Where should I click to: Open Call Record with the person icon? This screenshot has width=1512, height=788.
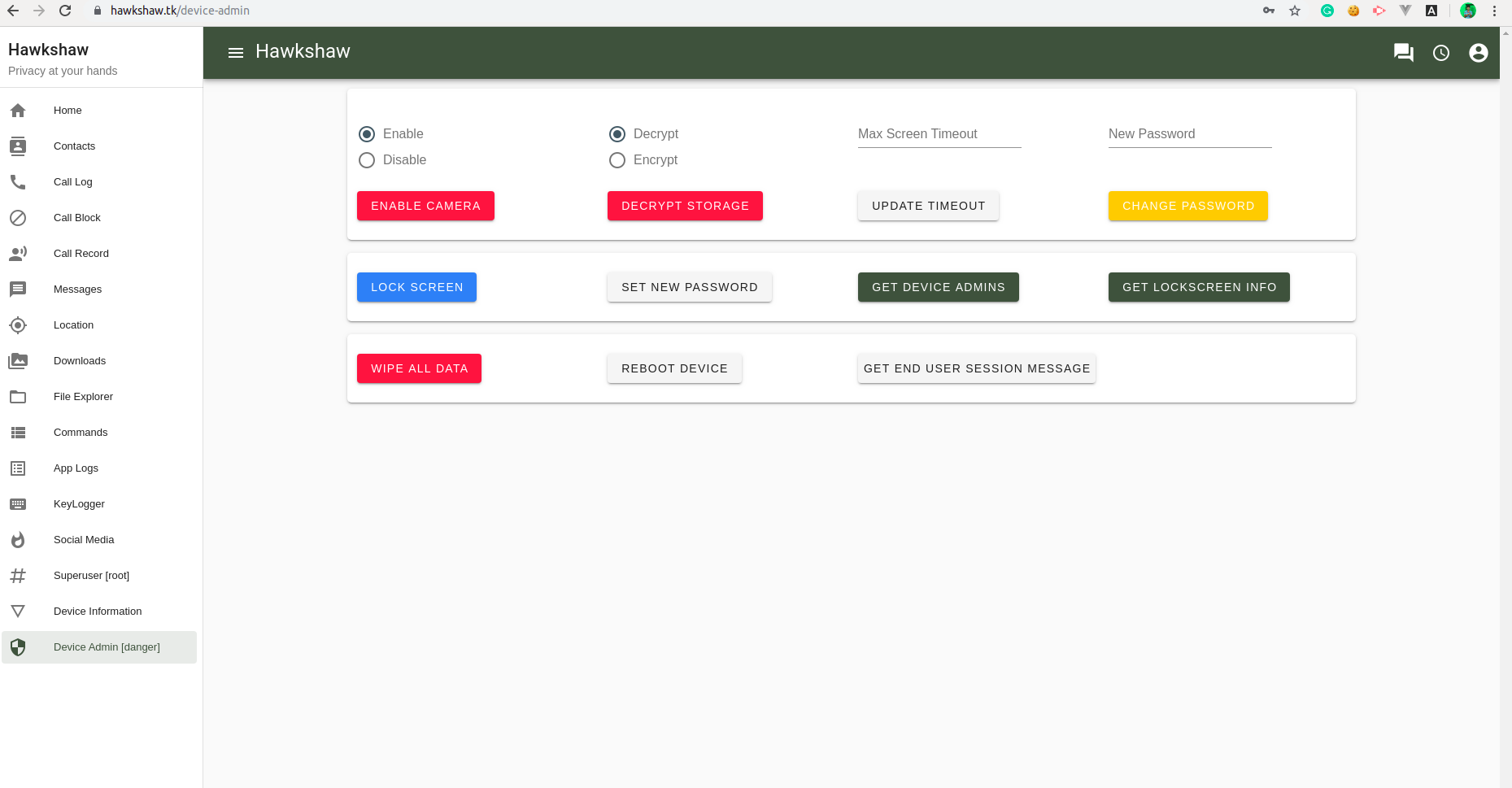tap(18, 253)
